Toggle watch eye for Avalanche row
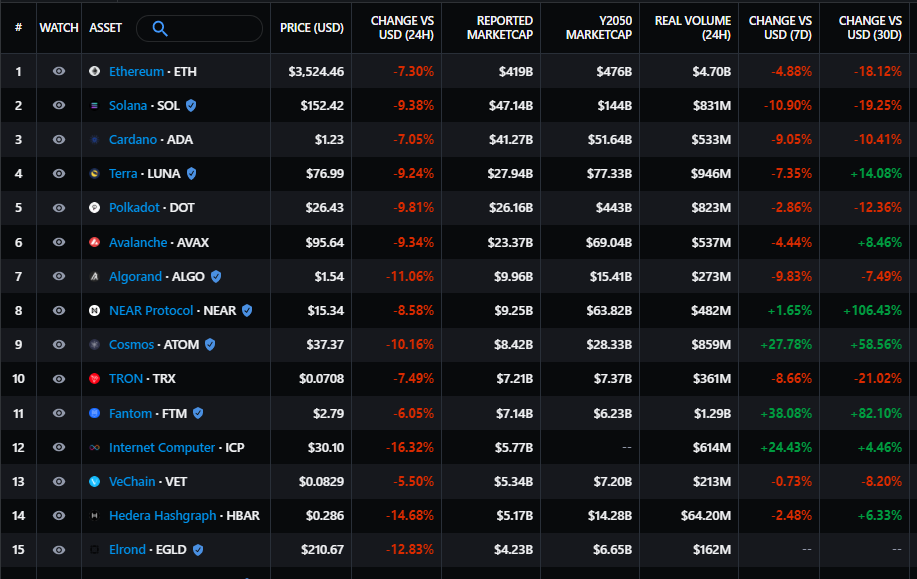Screen dimensions: 917x579 (x=58, y=242)
